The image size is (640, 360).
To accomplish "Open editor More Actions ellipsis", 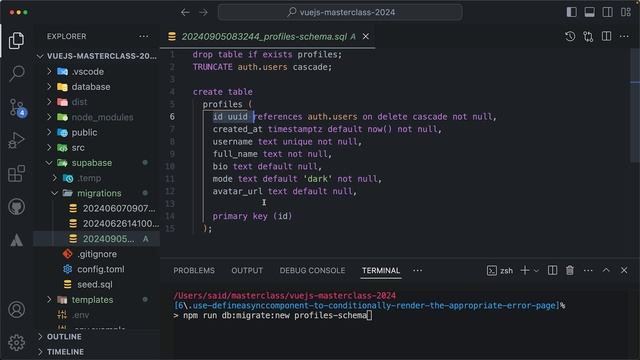I will 624,36.
